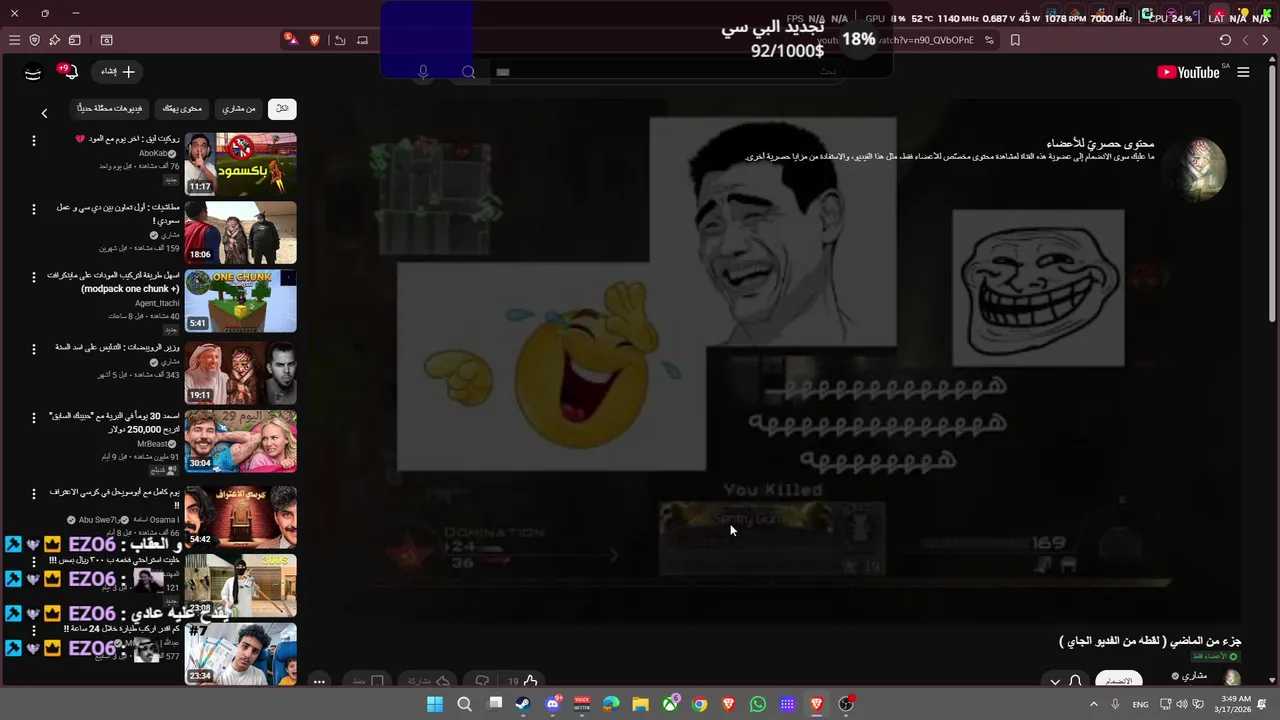Click the Brave VPN shield icon
Image resolution: width=1280 pixels, height=720 pixels.
point(34,40)
